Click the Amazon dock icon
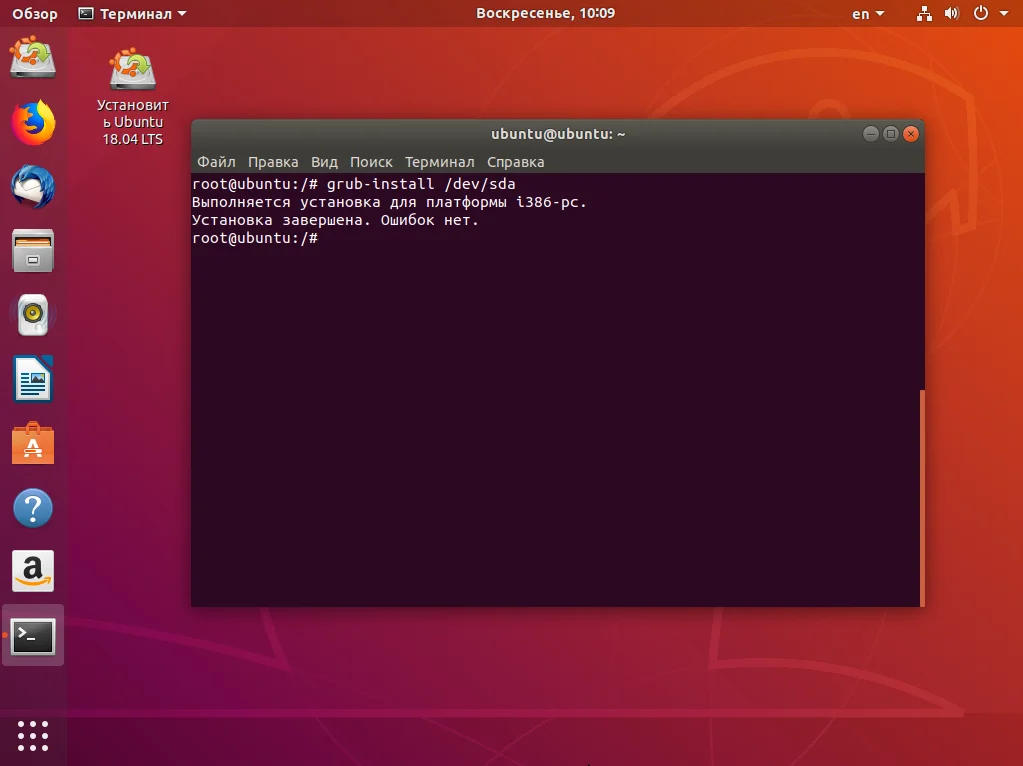 [x=33, y=571]
